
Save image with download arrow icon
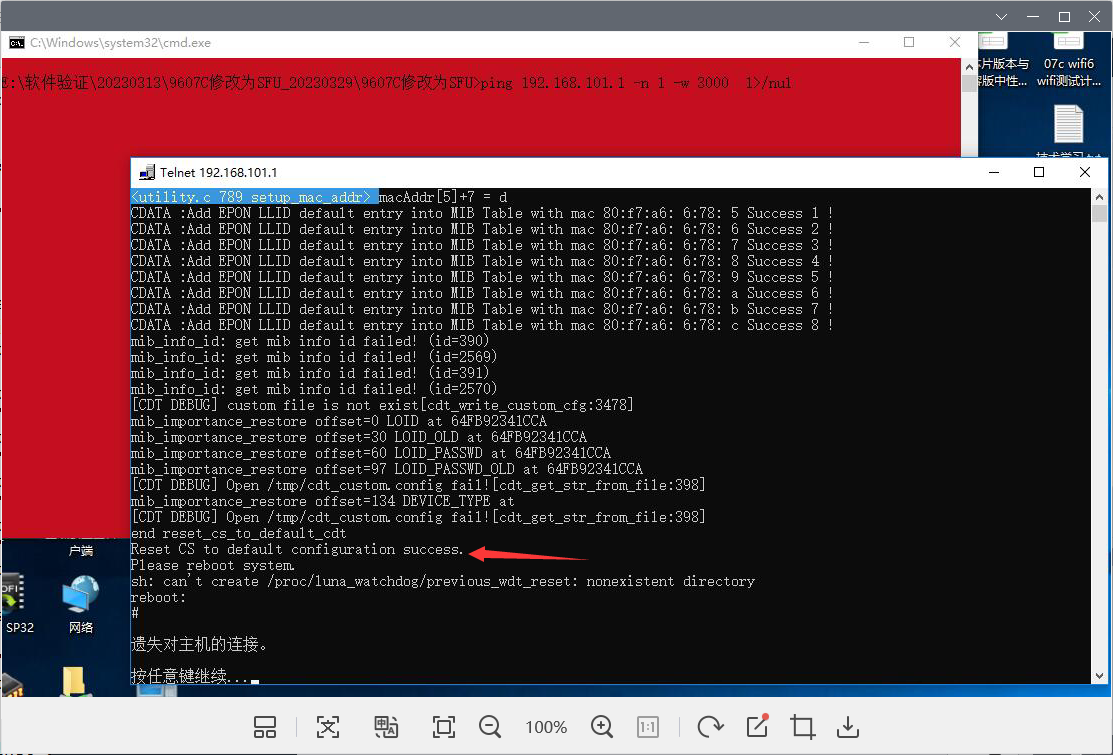coord(848,727)
